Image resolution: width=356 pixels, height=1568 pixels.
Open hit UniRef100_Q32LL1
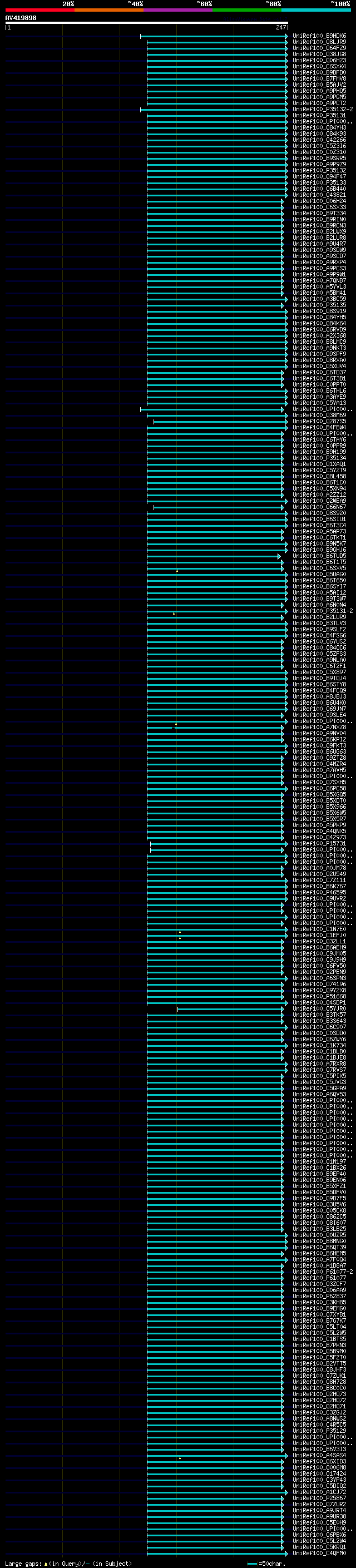point(319,942)
